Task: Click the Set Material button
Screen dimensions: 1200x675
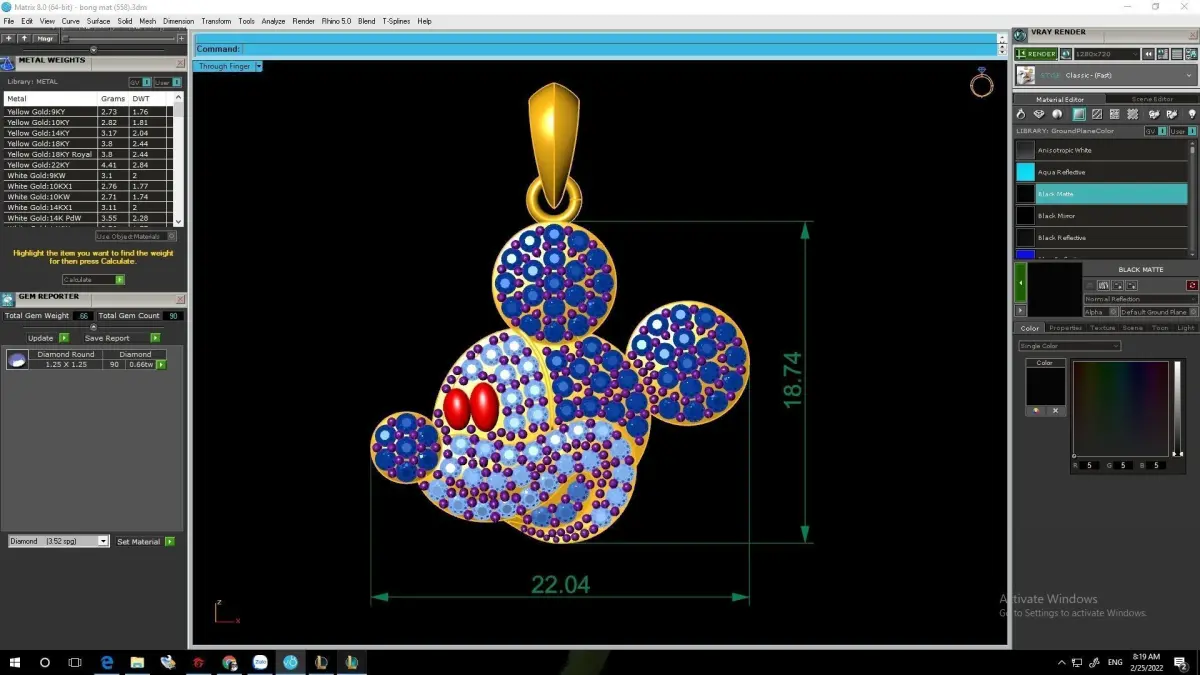Action: click(138, 541)
